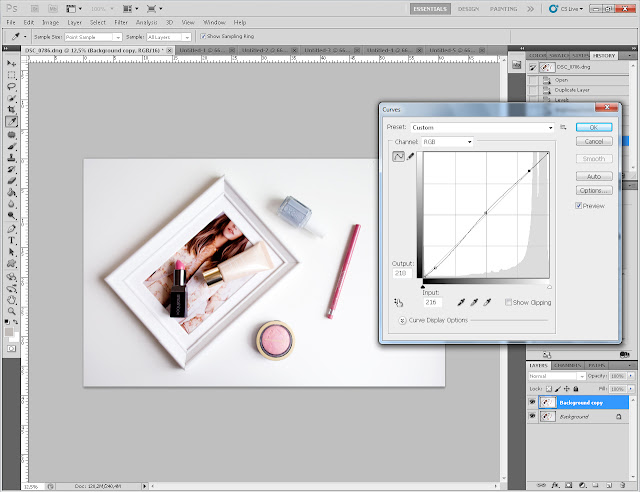Open the Preset dropdown in Curves
Viewport: 640px width, 492px height.
coord(482,127)
